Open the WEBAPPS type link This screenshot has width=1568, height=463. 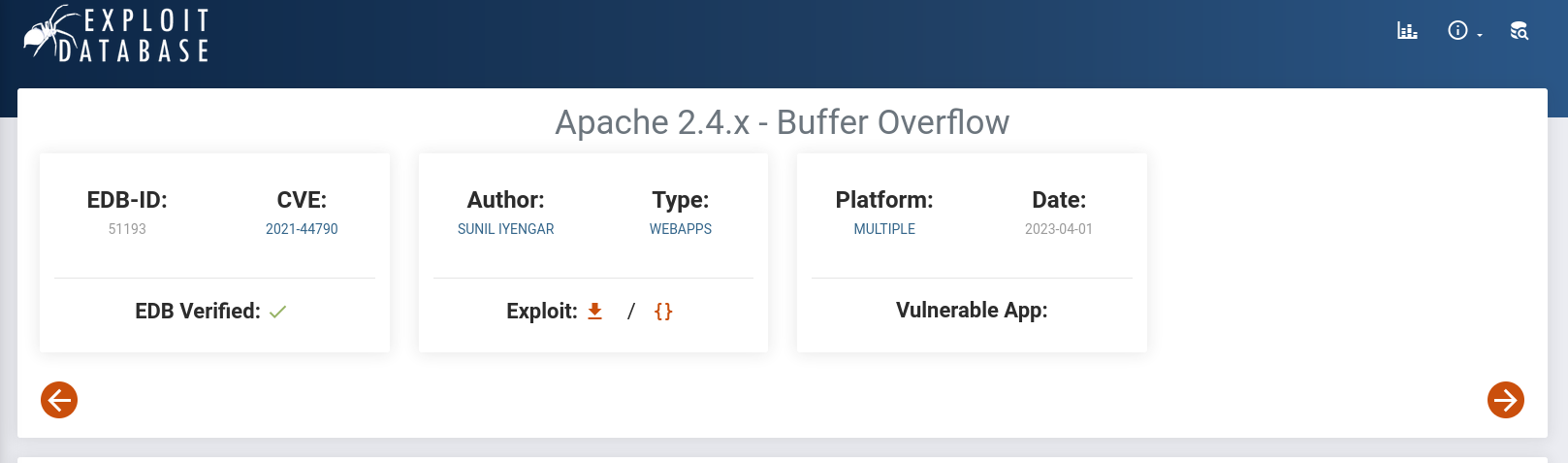[681, 229]
